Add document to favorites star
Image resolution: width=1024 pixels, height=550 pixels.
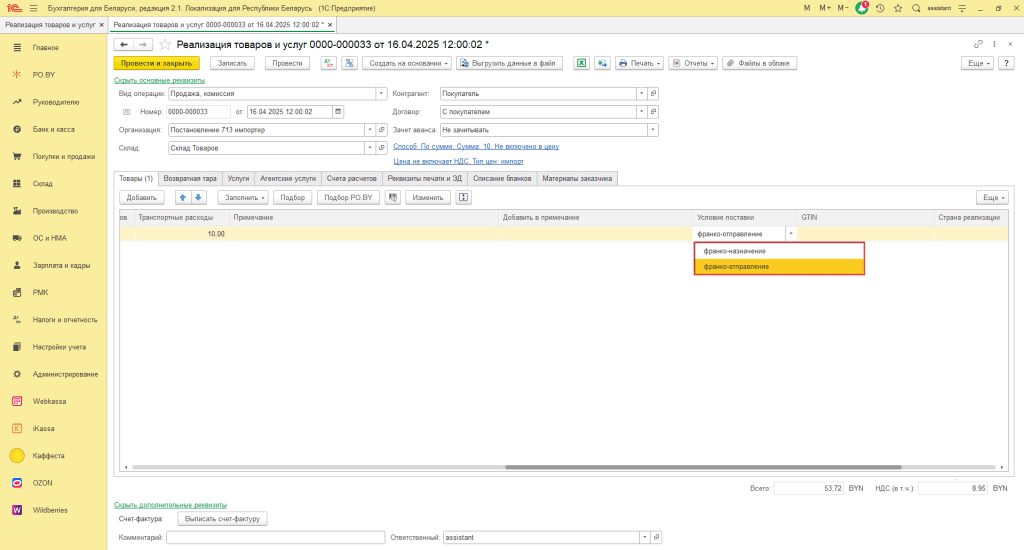click(x=165, y=44)
